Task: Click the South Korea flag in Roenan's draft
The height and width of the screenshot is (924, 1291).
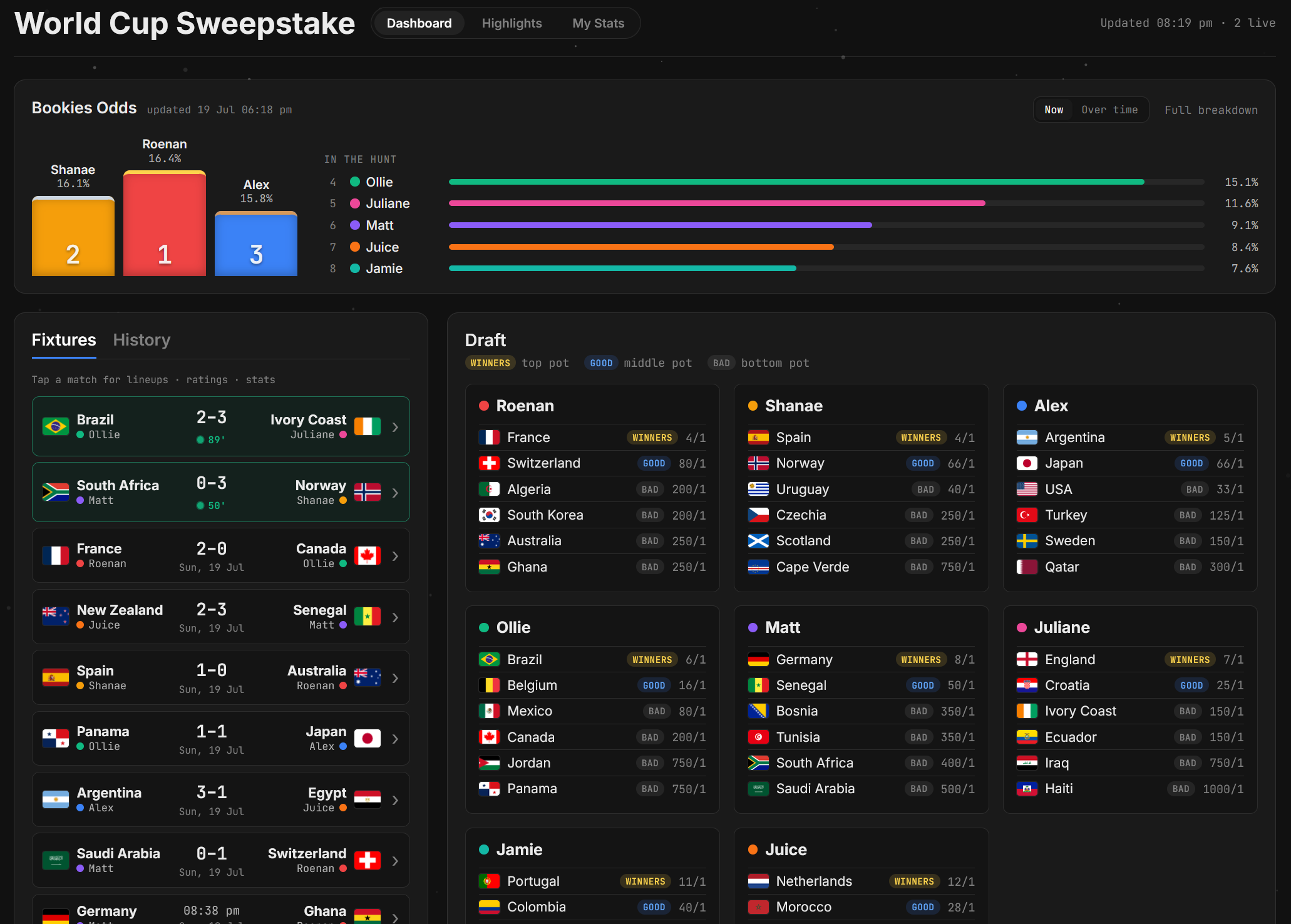Action: [x=489, y=515]
